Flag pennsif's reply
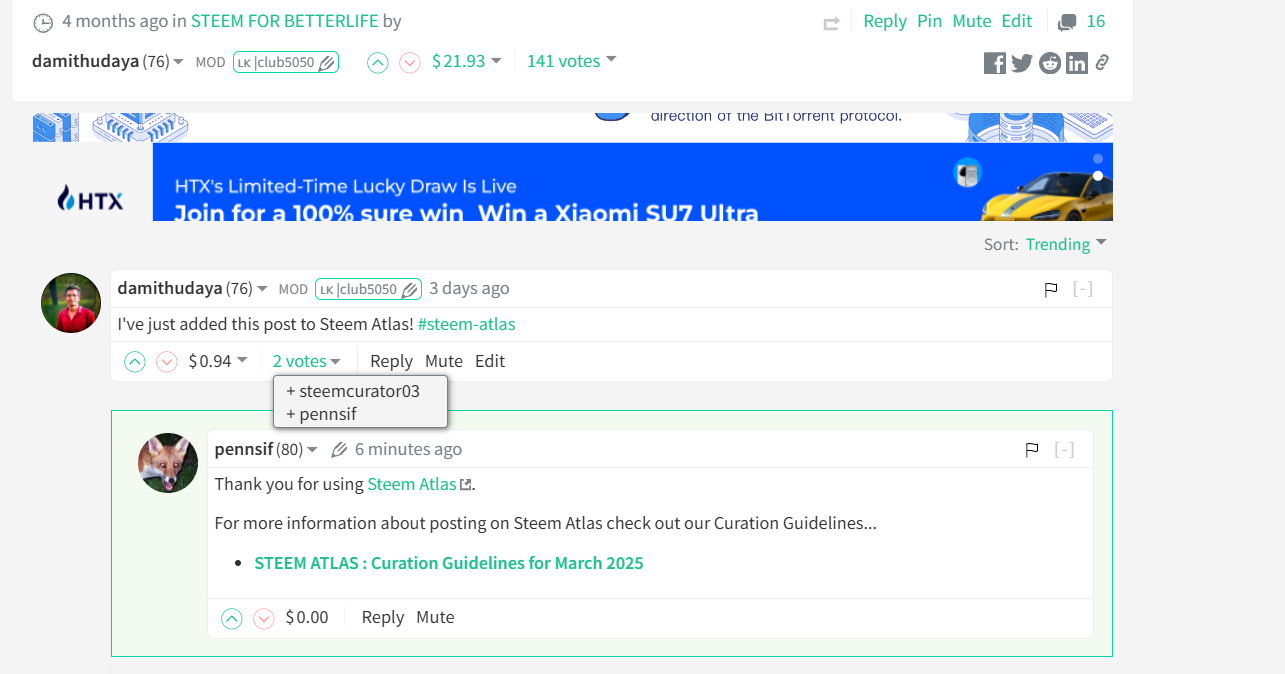The height and width of the screenshot is (674, 1285). coord(1032,450)
